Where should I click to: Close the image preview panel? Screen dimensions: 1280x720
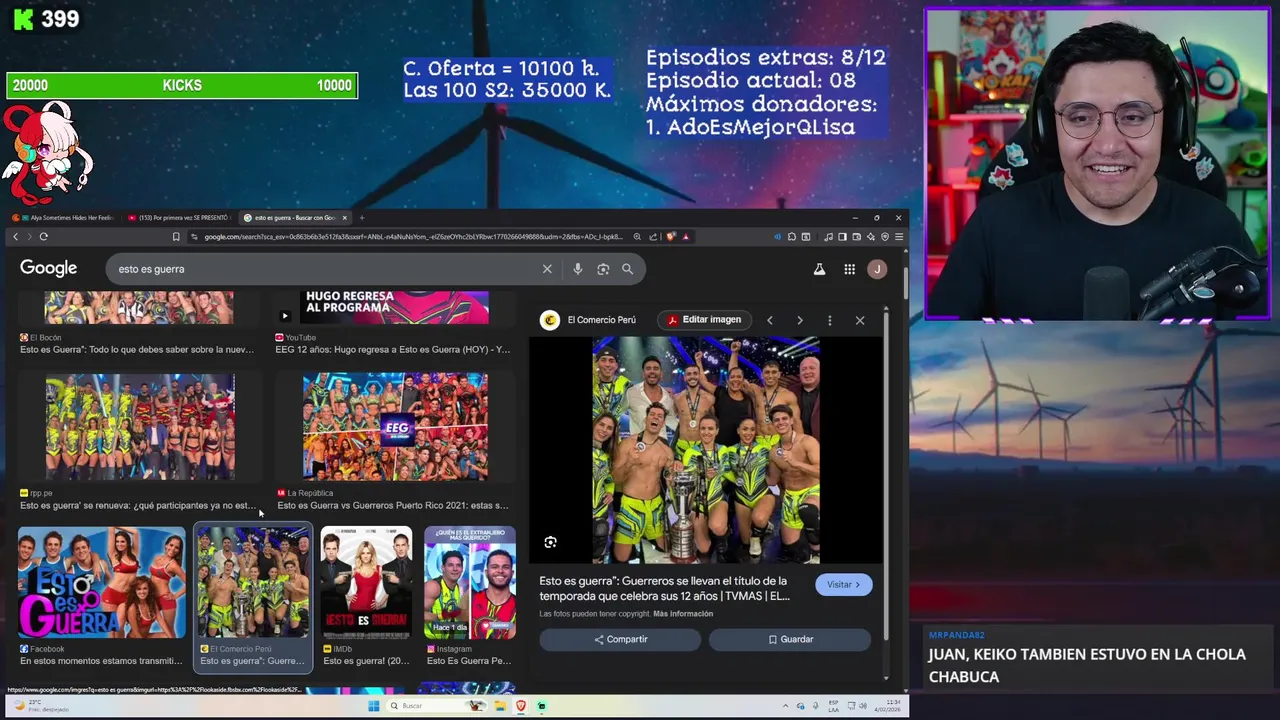point(860,320)
